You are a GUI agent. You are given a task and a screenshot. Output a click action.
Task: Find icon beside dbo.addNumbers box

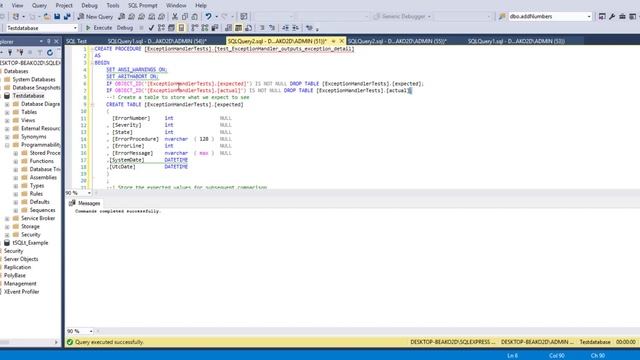click(x=502, y=16)
